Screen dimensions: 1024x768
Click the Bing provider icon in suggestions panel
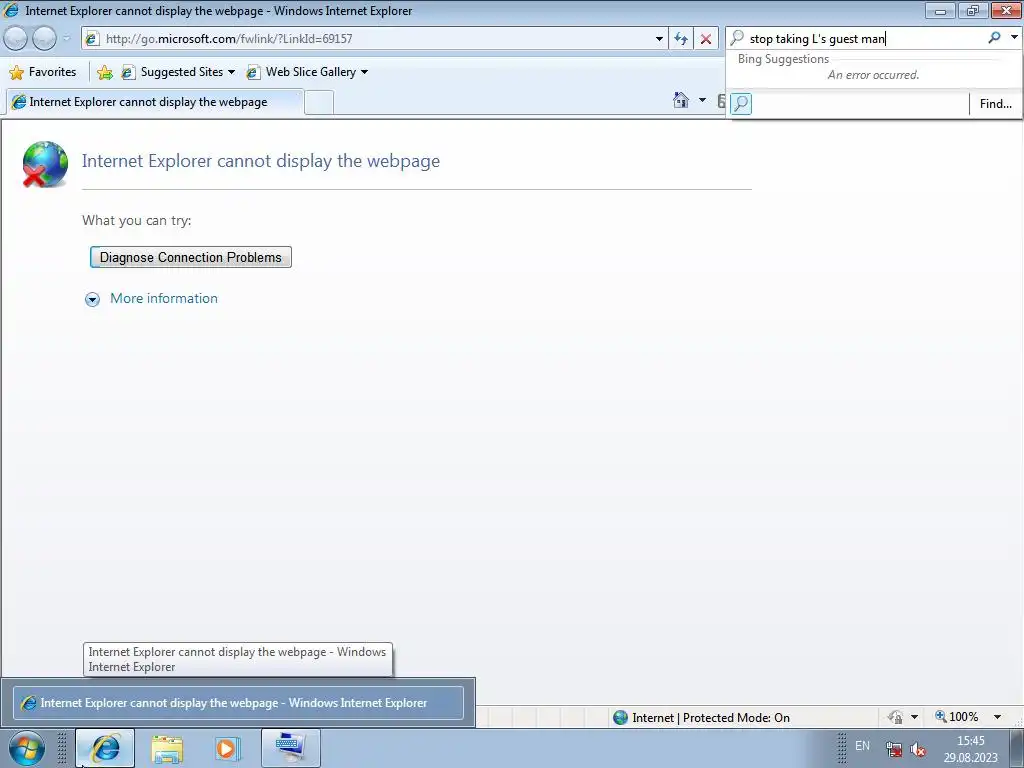click(741, 103)
